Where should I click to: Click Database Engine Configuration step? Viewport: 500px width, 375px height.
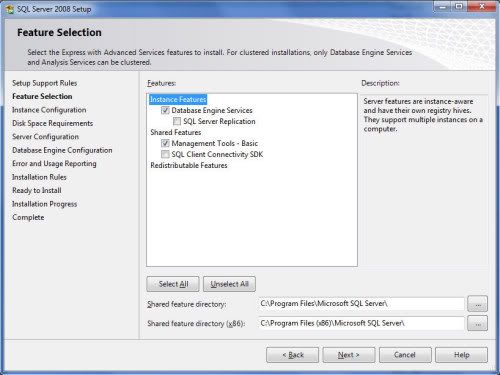tap(62, 150)
